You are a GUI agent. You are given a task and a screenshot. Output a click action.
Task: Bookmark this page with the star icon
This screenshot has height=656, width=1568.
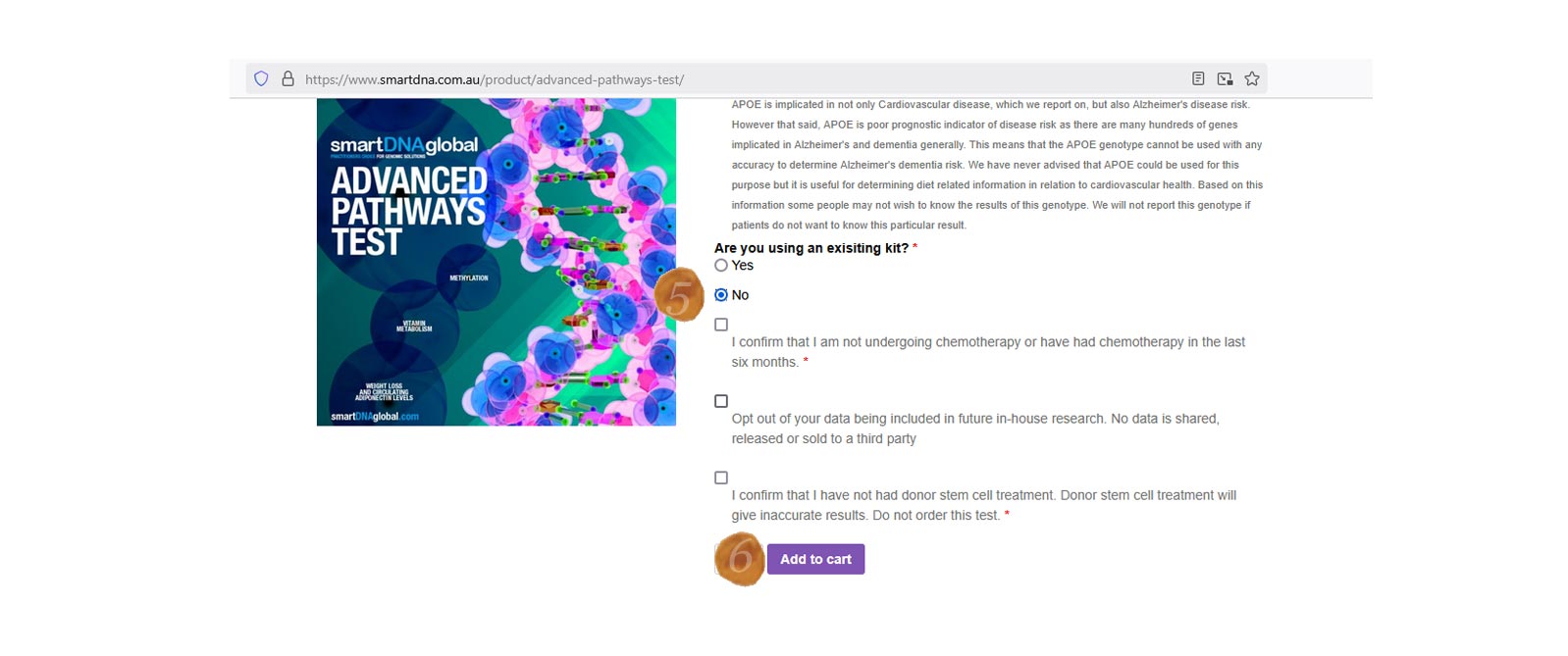[1252, 78]
